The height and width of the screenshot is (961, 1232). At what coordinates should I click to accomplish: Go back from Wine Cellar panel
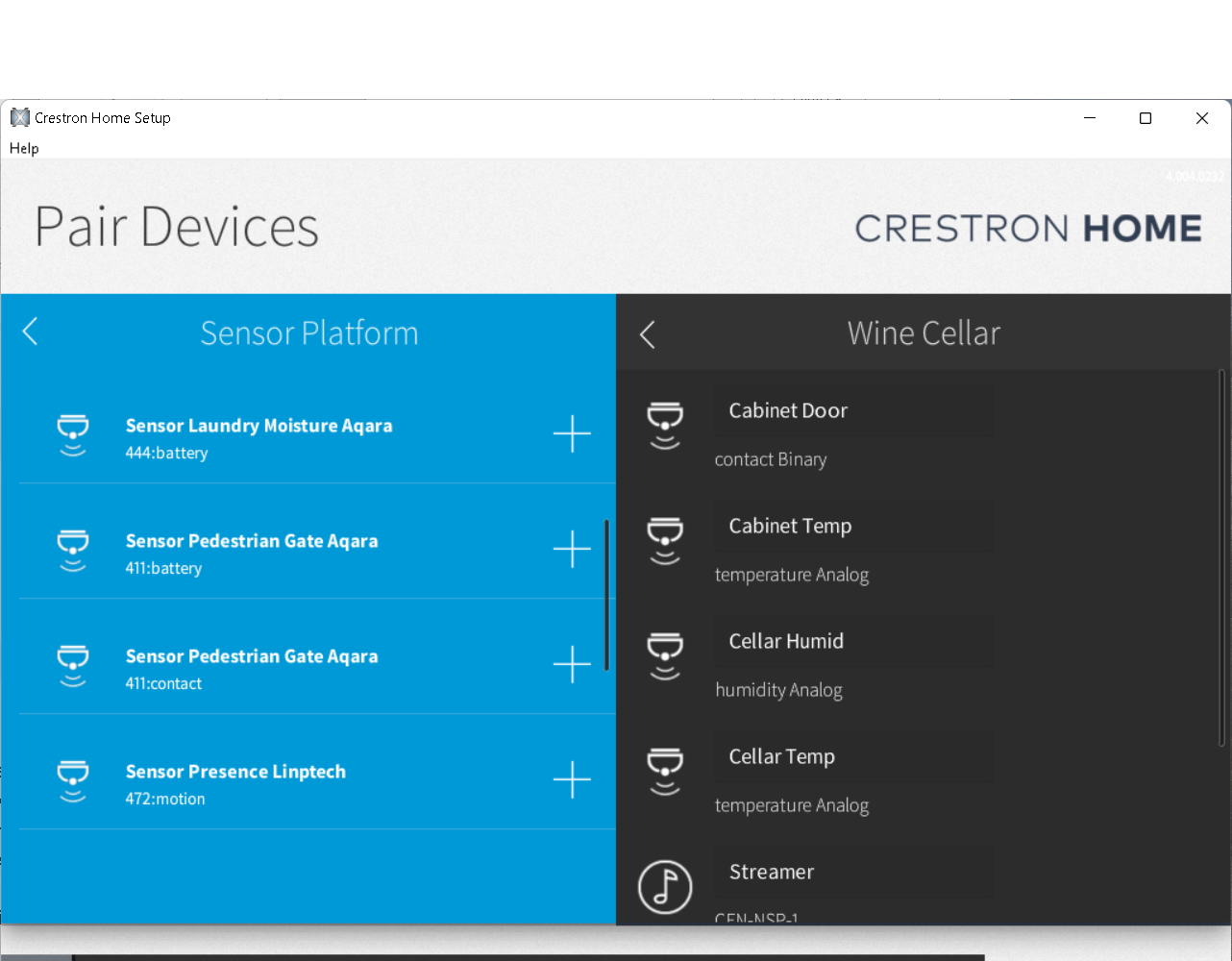(x=648, y=334)
